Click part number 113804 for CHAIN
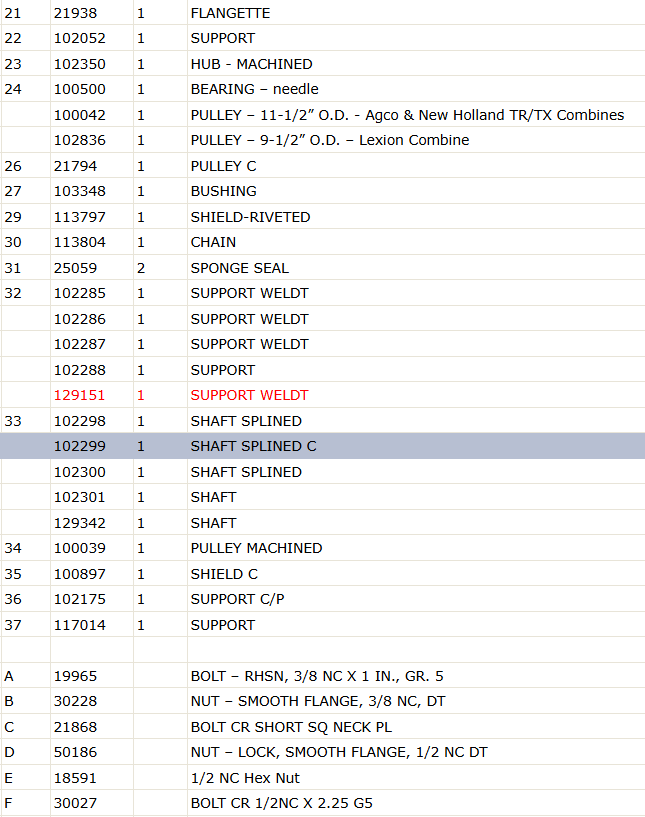 [79, 242]
